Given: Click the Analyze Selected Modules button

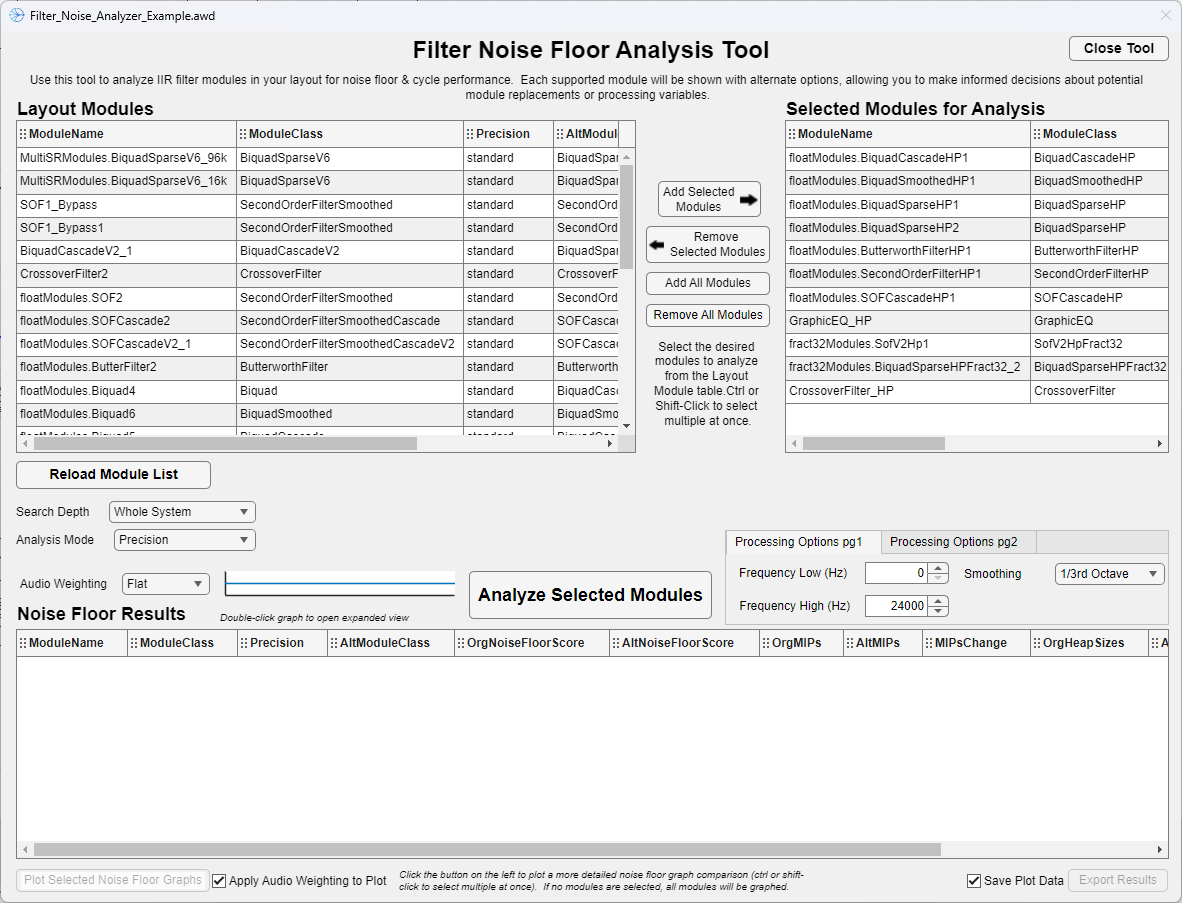Looking at the screenshot, I should point(590,595).
